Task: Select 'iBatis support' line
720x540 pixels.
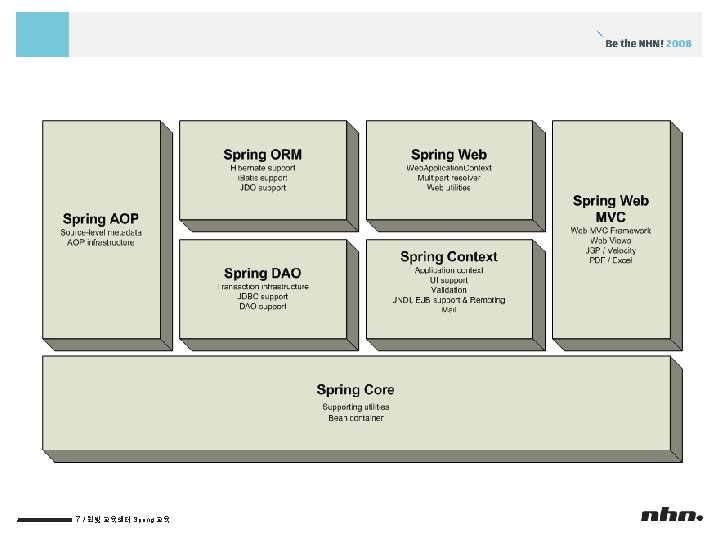Action: pyautogui.click(x=263, y=178)
